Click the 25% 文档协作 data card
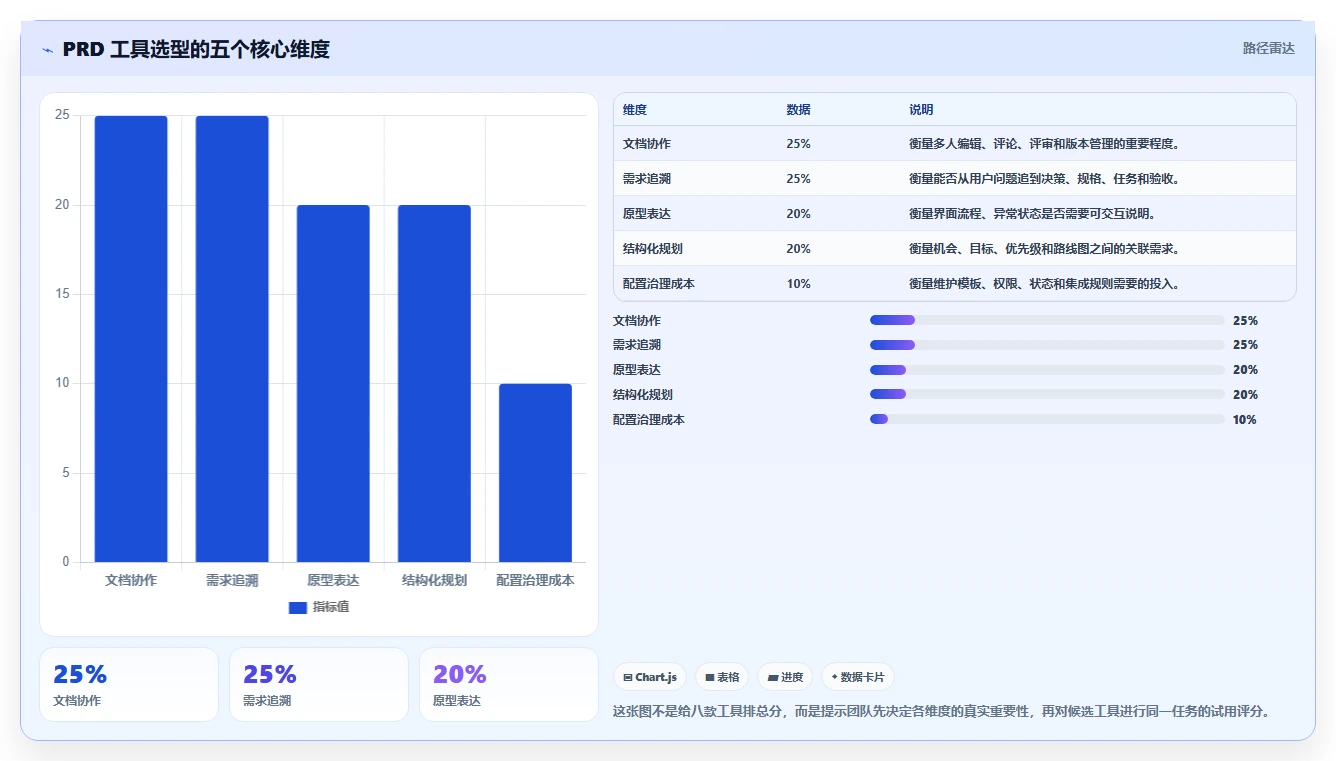The width and height of the screenshot is (1336, 761). click(129, 684)
